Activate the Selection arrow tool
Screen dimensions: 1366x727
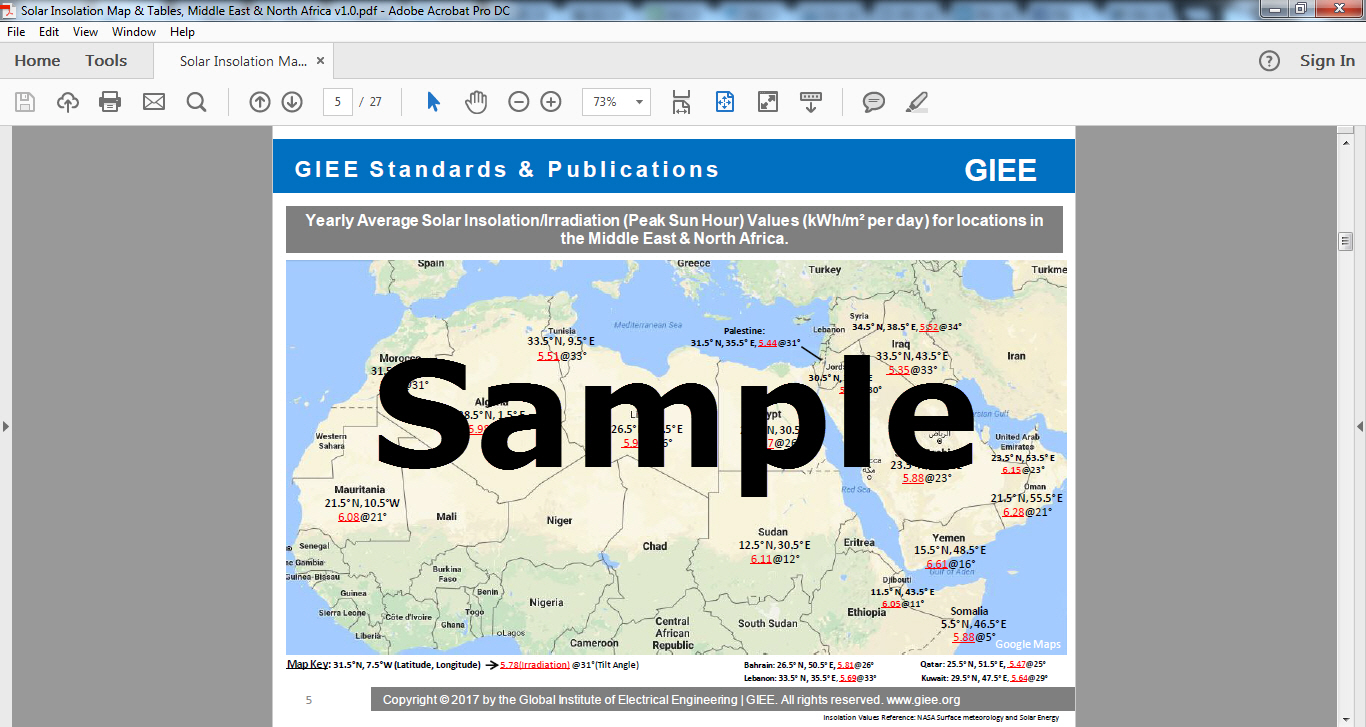point(433,101)
